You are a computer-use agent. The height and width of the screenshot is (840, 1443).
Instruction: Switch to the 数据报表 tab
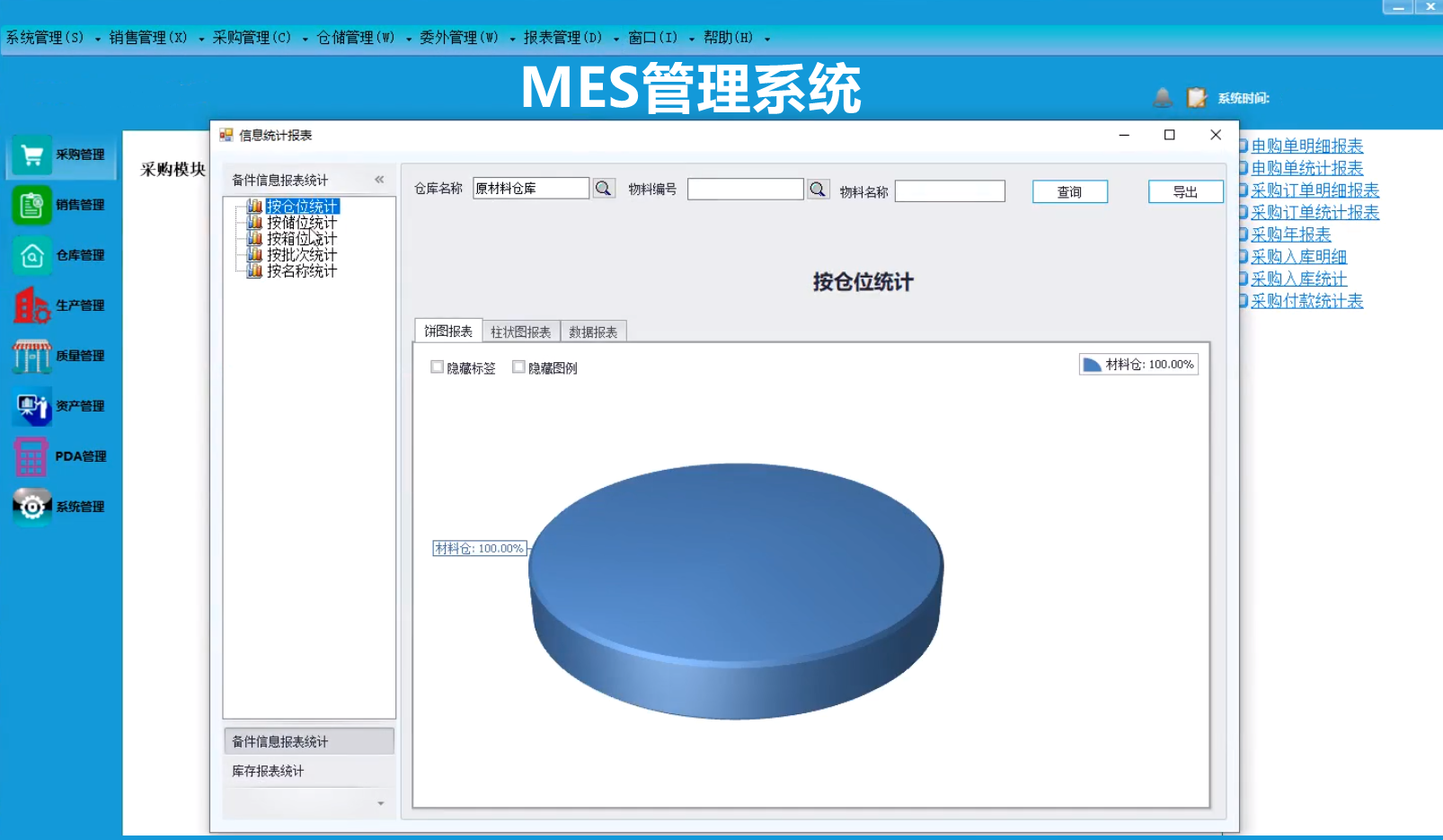593,332
